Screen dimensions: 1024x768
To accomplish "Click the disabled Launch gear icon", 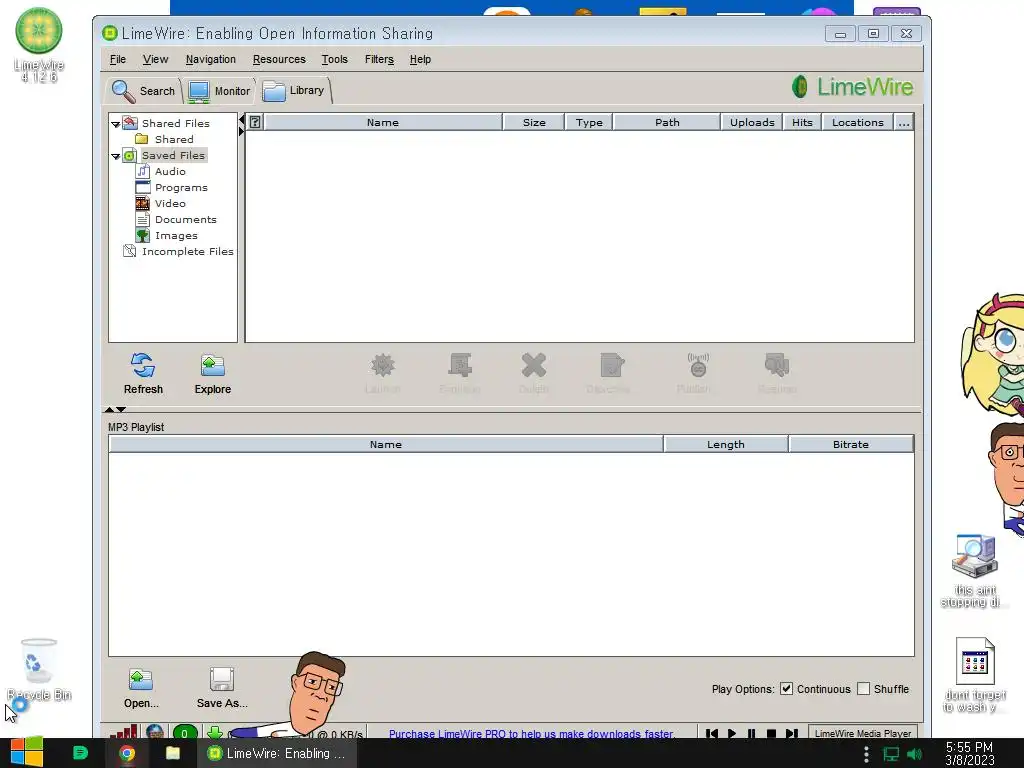I will pos(383,365).
